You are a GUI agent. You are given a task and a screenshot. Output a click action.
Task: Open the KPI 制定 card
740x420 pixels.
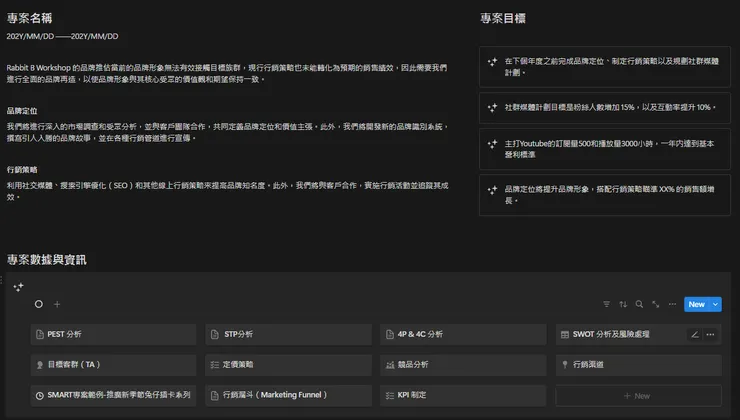463,395
